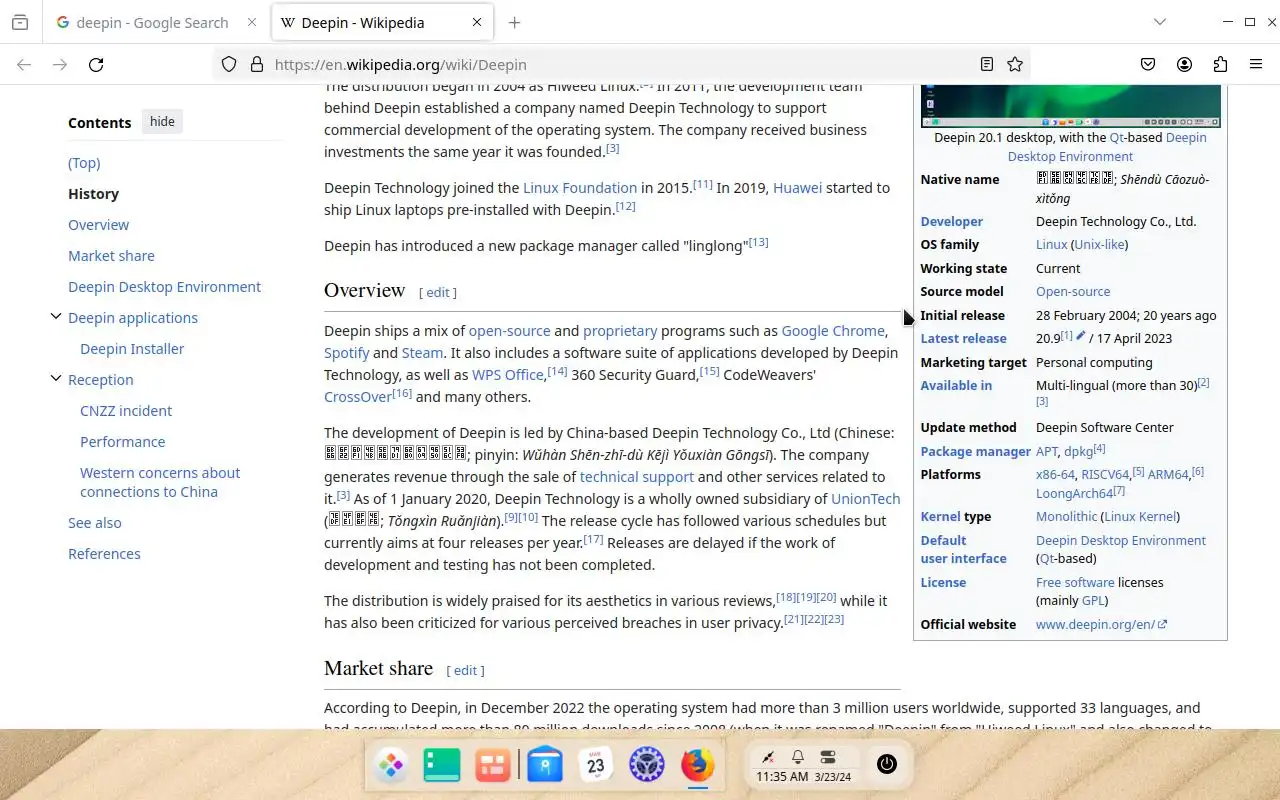Open the Calendar dock icon

(x=596, y=766)
